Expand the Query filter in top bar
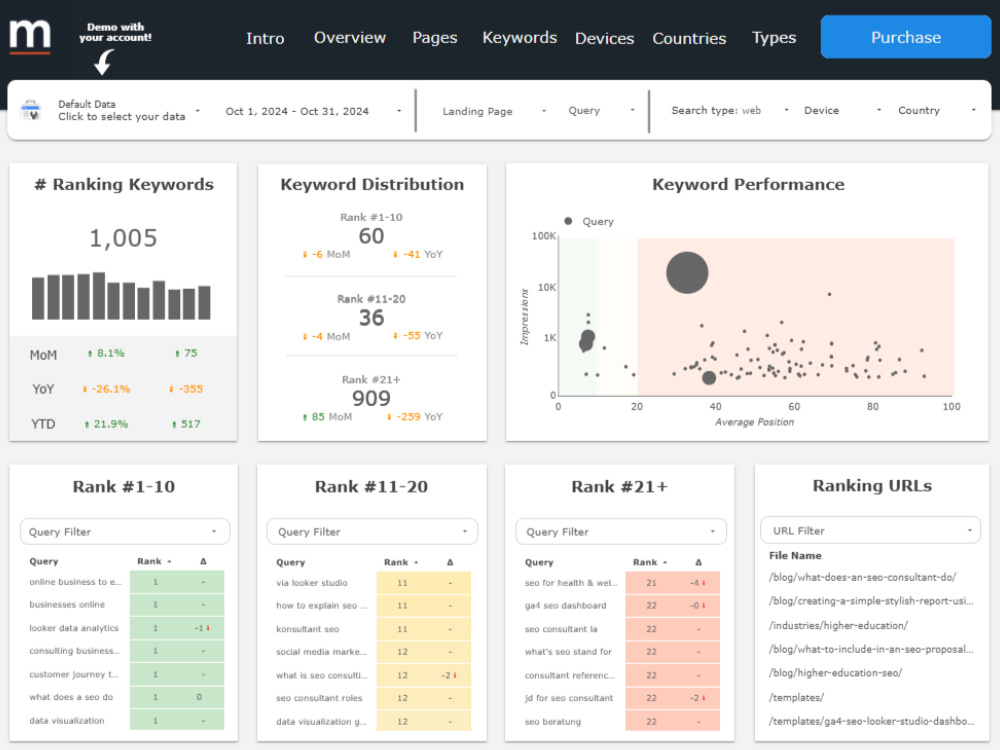Viewport: 1000px width, 750px height. [x=601, y=110]
